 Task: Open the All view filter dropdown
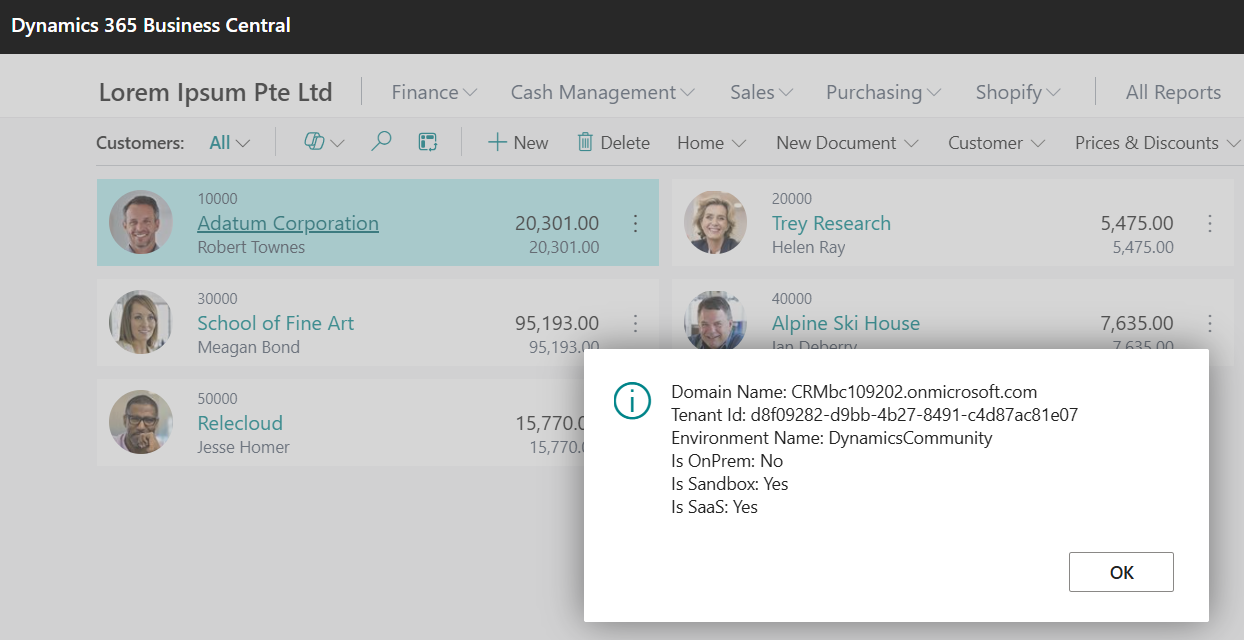(x=230, y=143)
